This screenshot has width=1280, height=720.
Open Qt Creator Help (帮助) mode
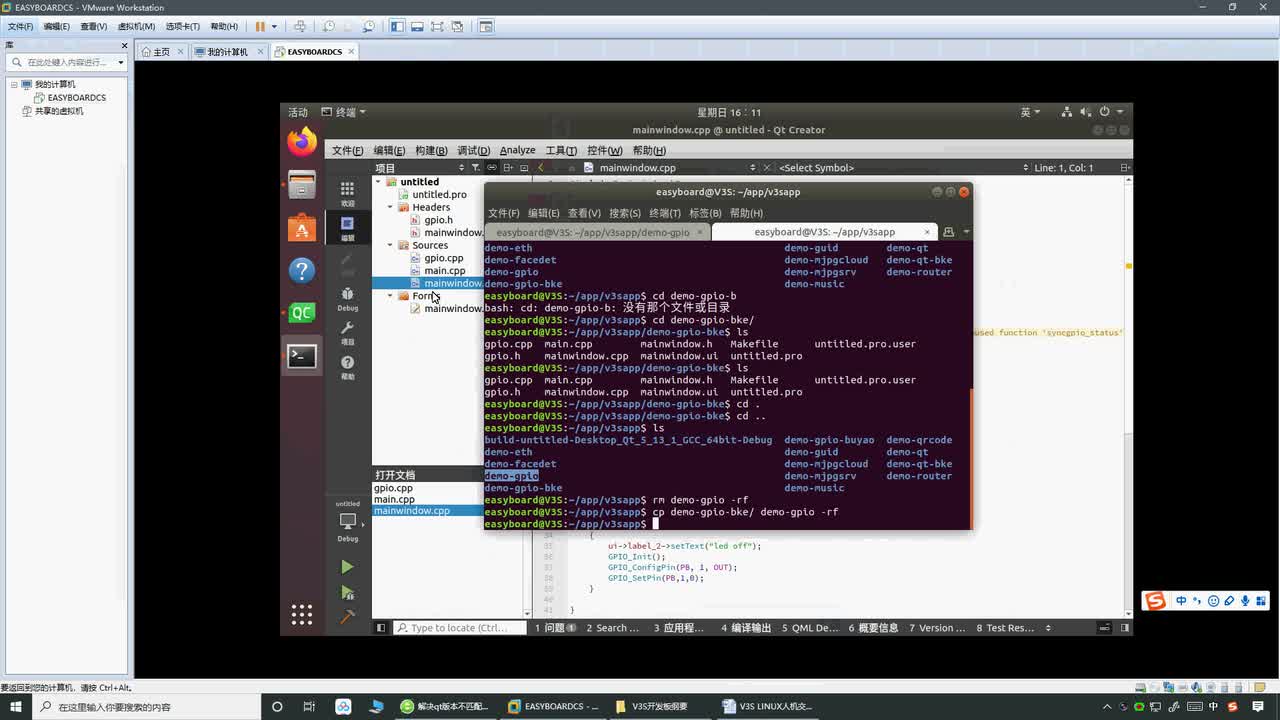[347, 368]
